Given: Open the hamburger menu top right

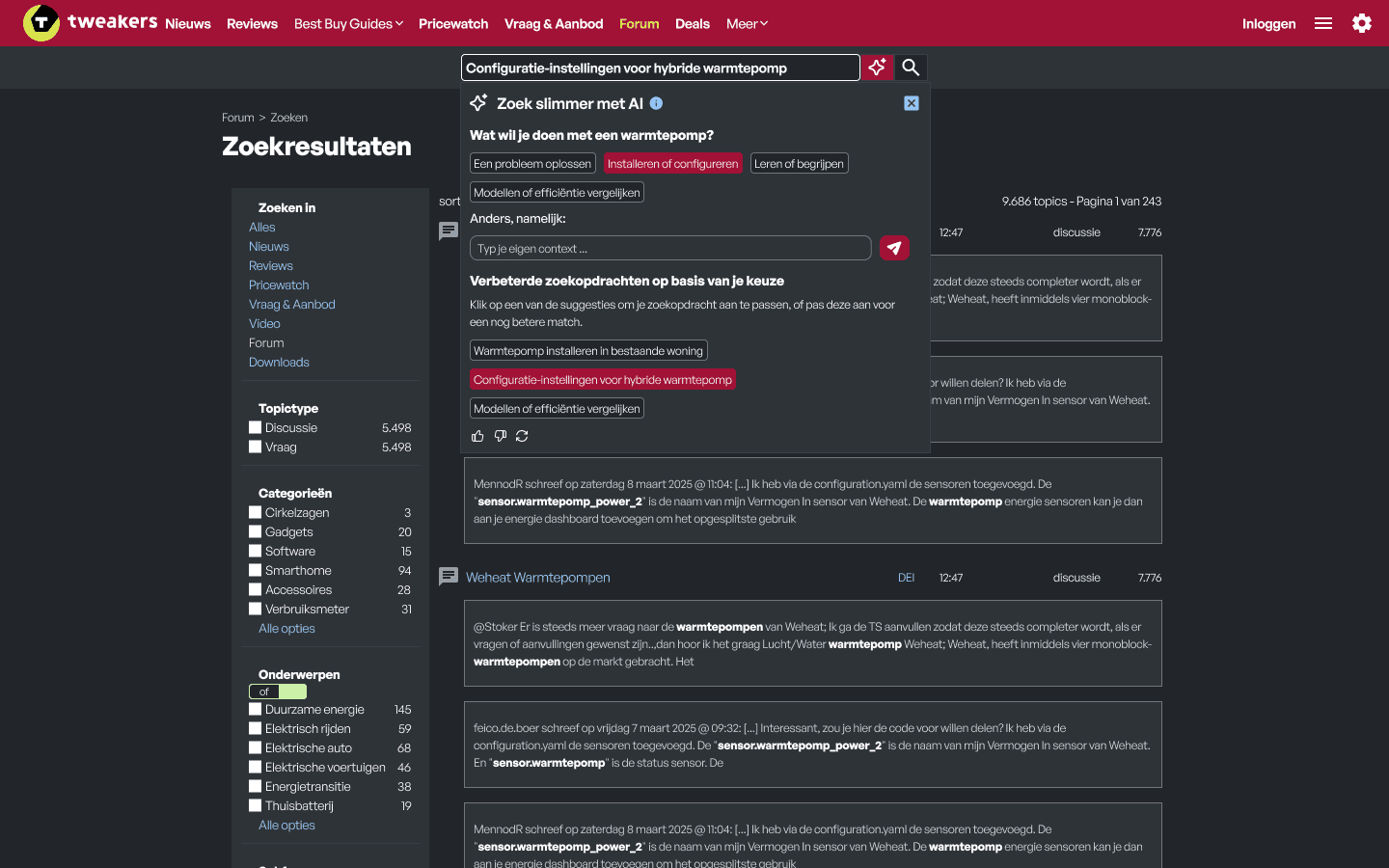Looking at the screenshot, I should pos(1322,23).
